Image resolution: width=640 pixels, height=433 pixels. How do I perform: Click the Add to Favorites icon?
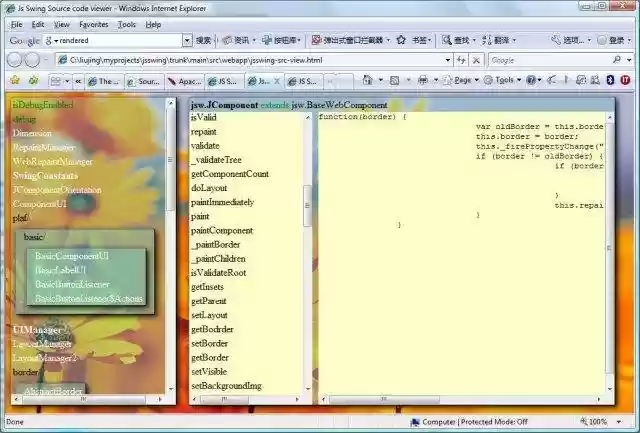click(x=33, y=80)
